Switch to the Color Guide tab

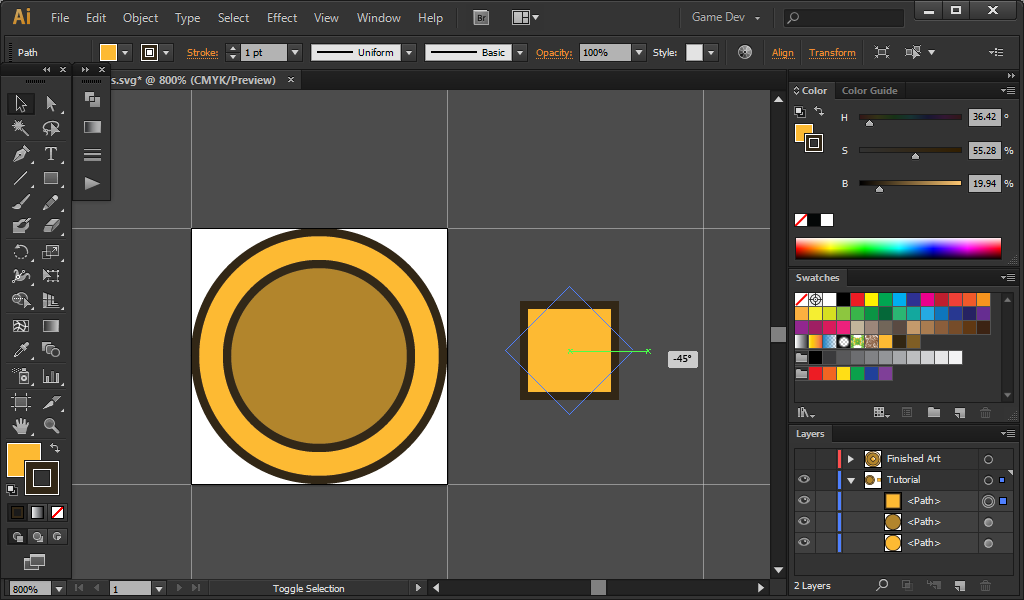click(869, 90)
